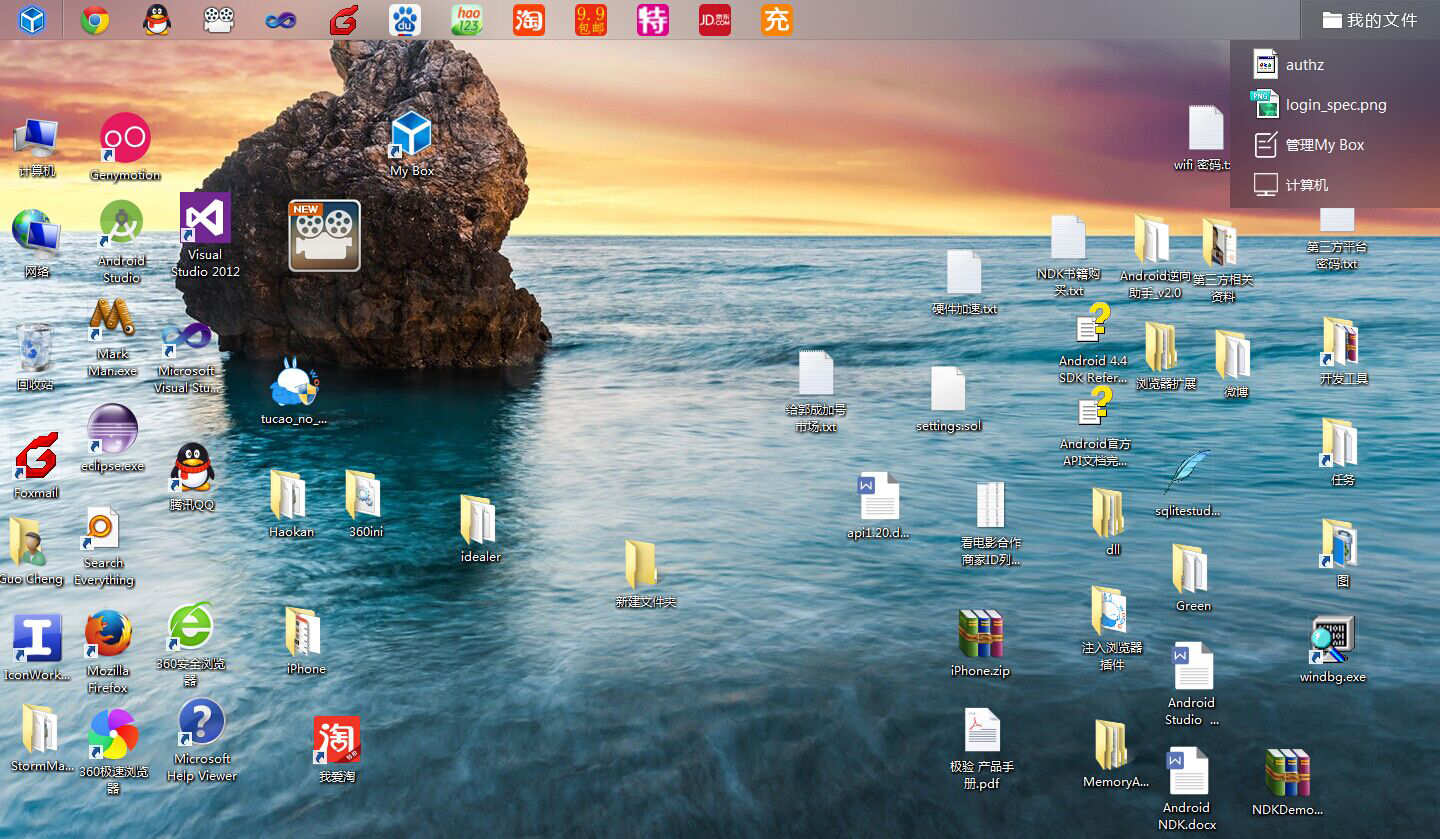Select api1.20.d... Word document

(x=878, y=506)
